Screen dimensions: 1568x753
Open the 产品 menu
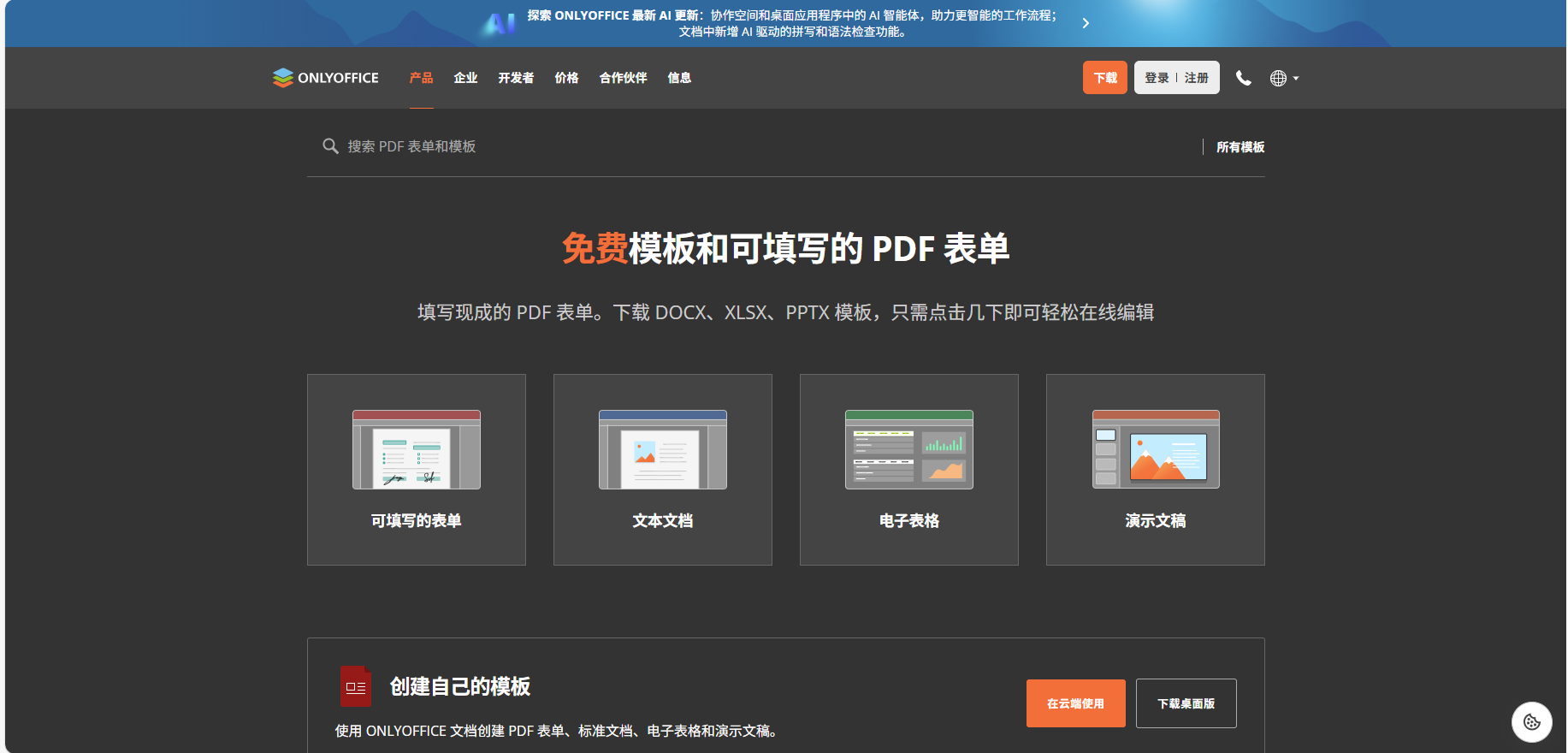[x=421, y=78]
